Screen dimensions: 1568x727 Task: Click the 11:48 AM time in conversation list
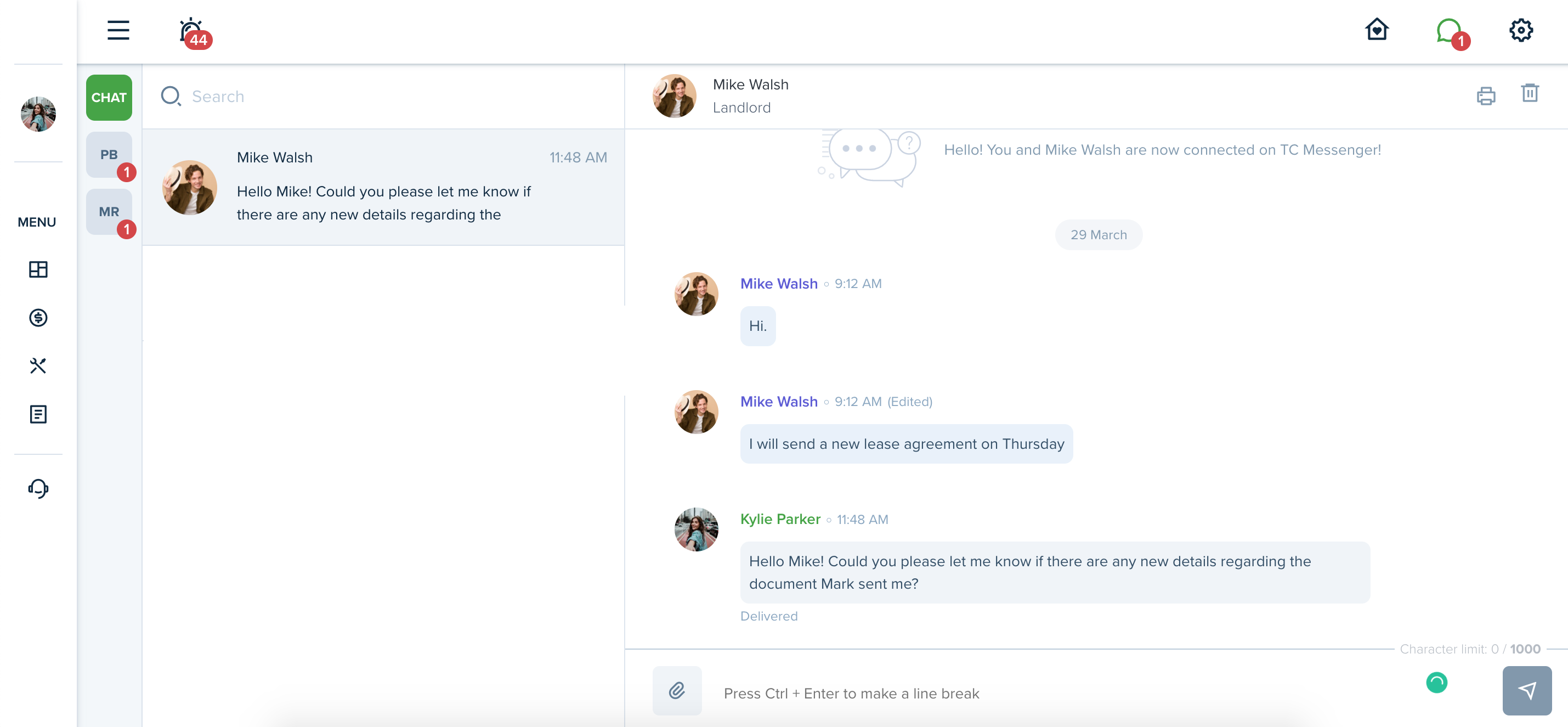(x=578, y=157)
